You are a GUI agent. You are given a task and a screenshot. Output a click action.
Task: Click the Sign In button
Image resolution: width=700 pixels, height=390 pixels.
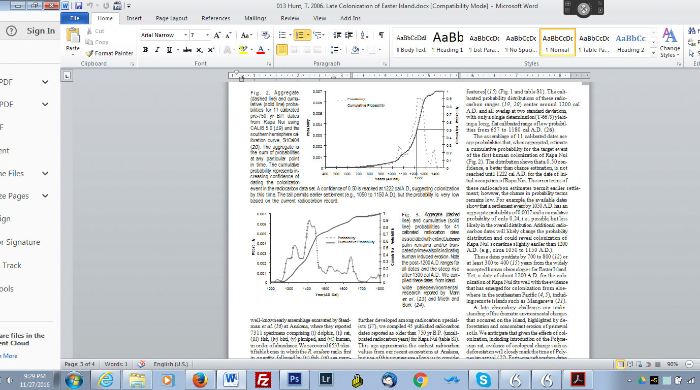point(41,31)
